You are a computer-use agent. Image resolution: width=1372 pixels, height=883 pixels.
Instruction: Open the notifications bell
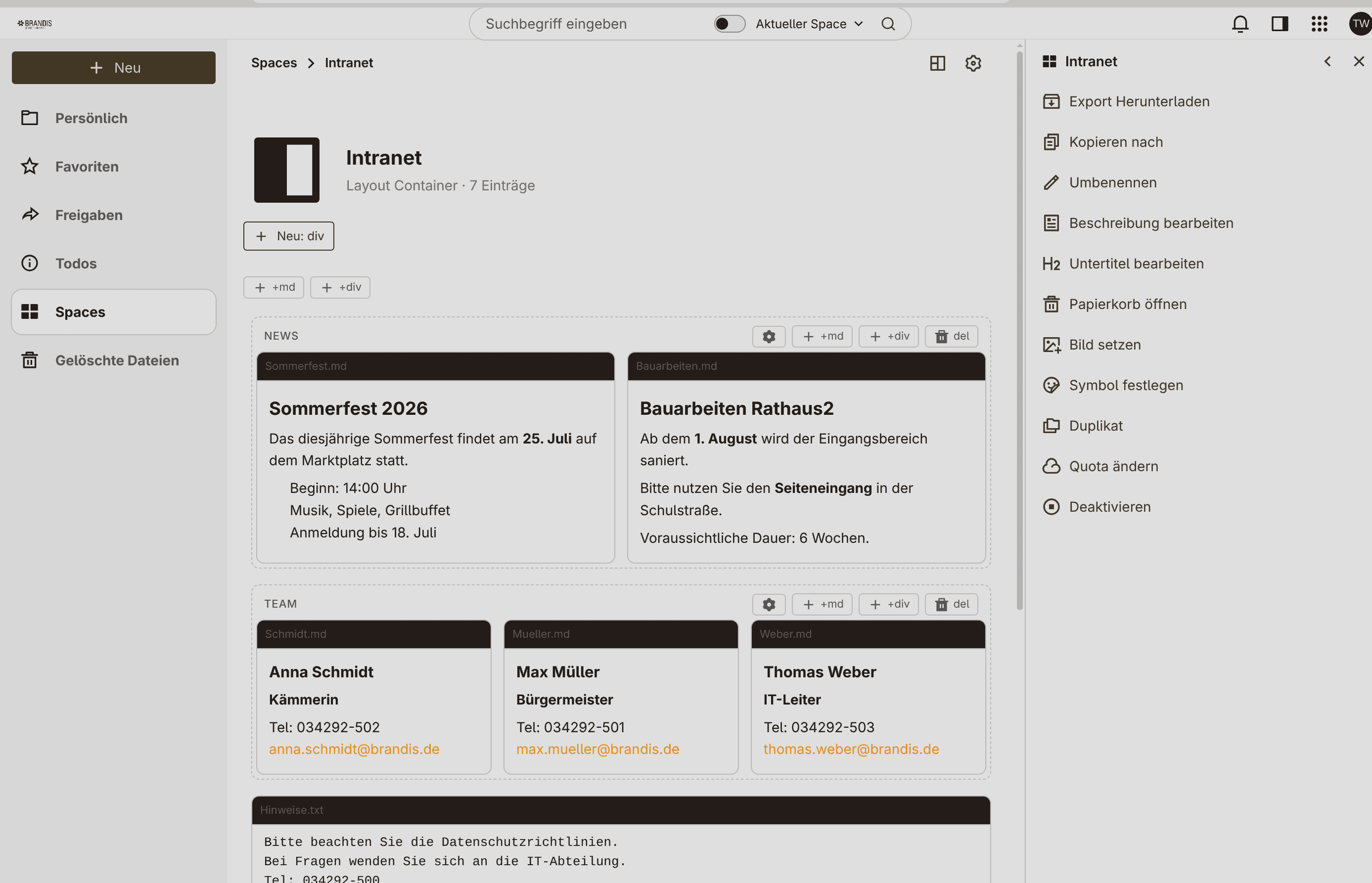tap(1240, 24)
